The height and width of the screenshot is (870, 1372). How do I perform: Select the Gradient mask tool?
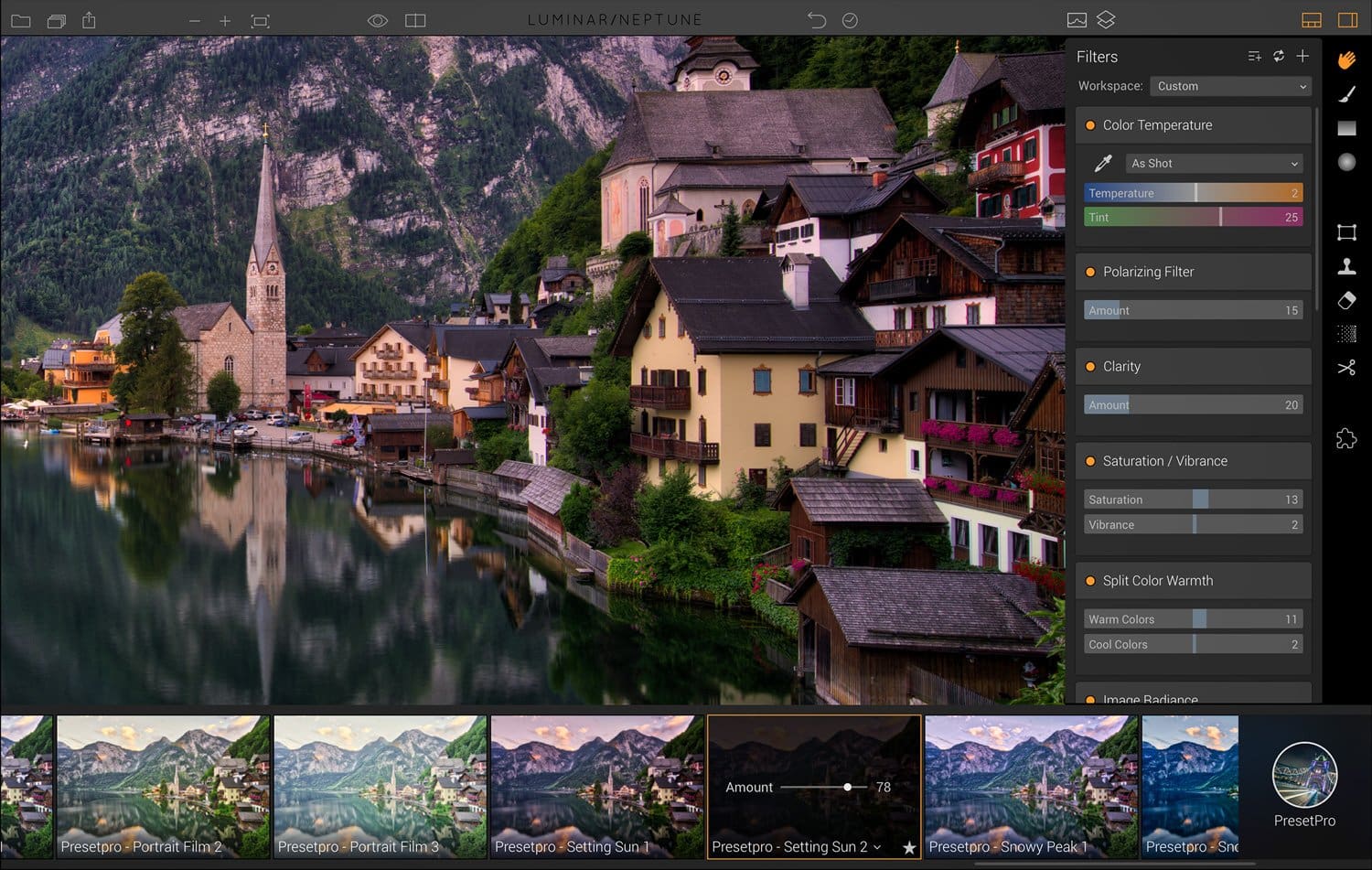tap(1346, 128)
